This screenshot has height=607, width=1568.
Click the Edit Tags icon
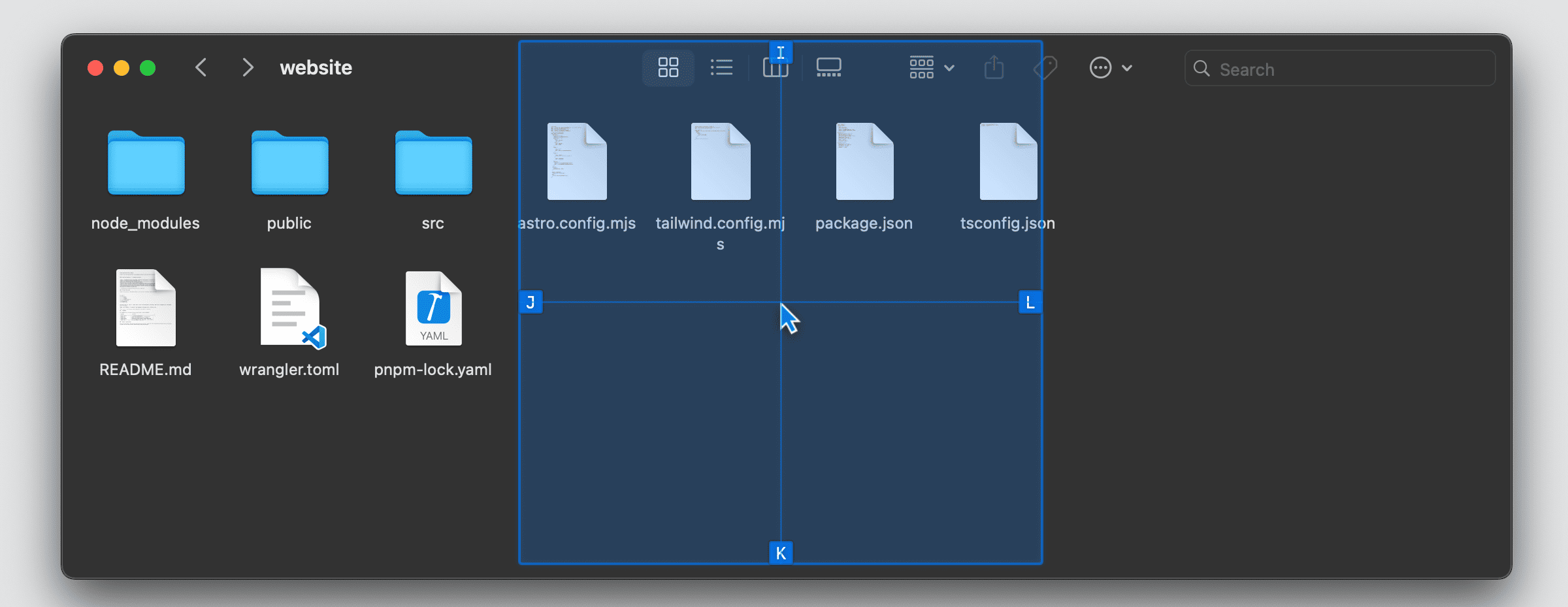tap(1045, 67)
